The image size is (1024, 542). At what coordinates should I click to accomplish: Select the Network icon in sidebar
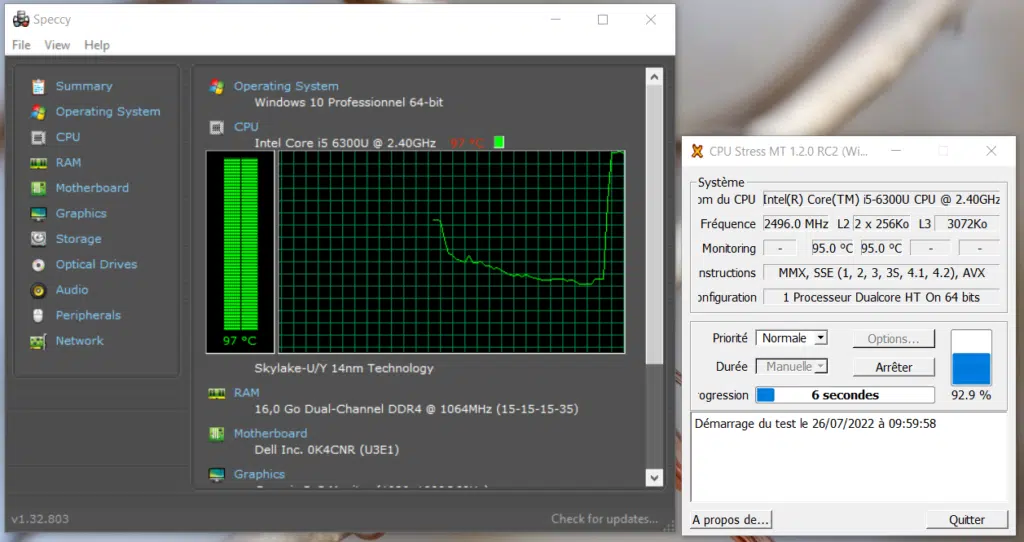[x=39, y=341]
